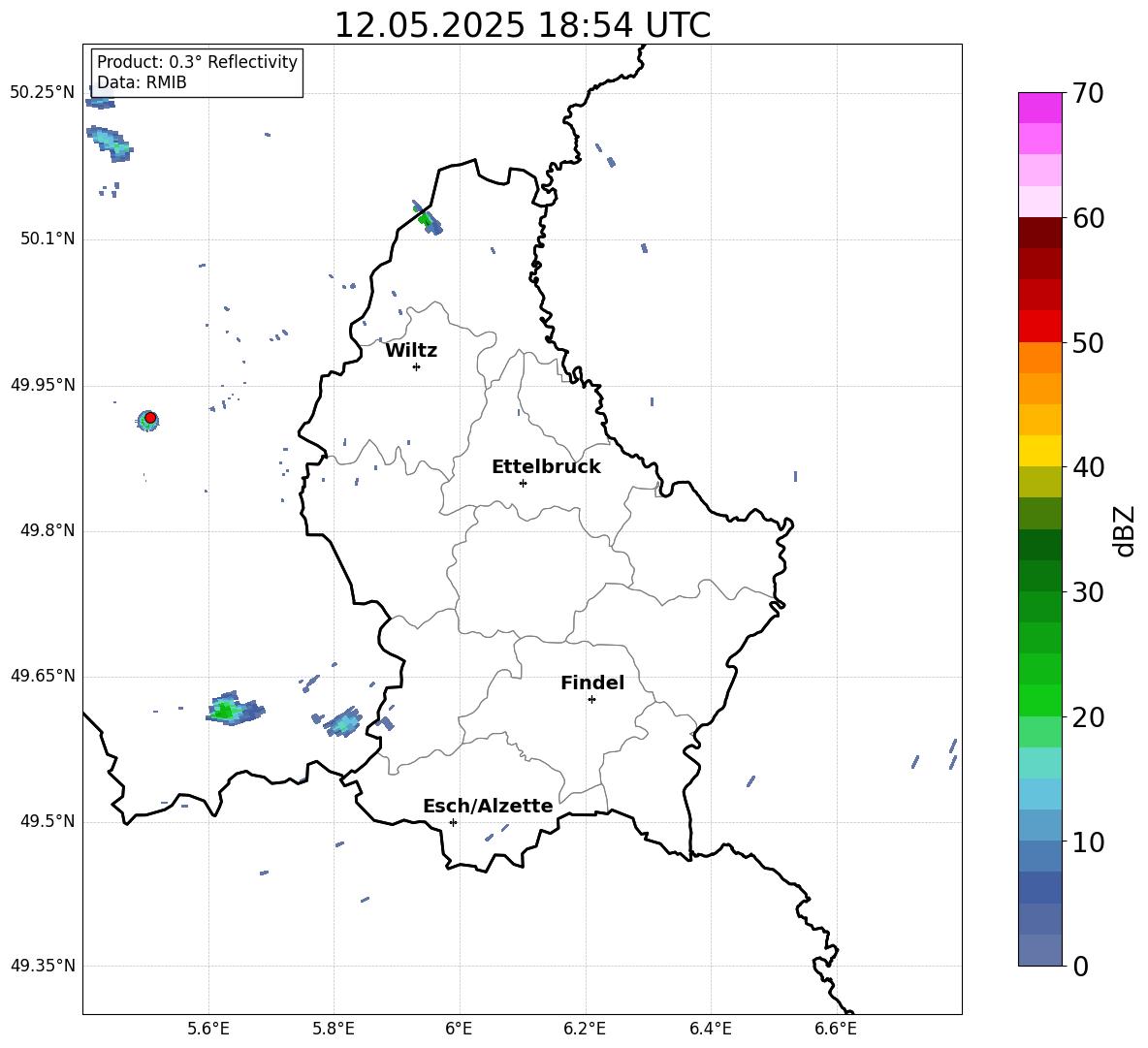The image size is (1148, 1048).
Task: Click the plus marker below Wiltz
Action: coord(416,366)
